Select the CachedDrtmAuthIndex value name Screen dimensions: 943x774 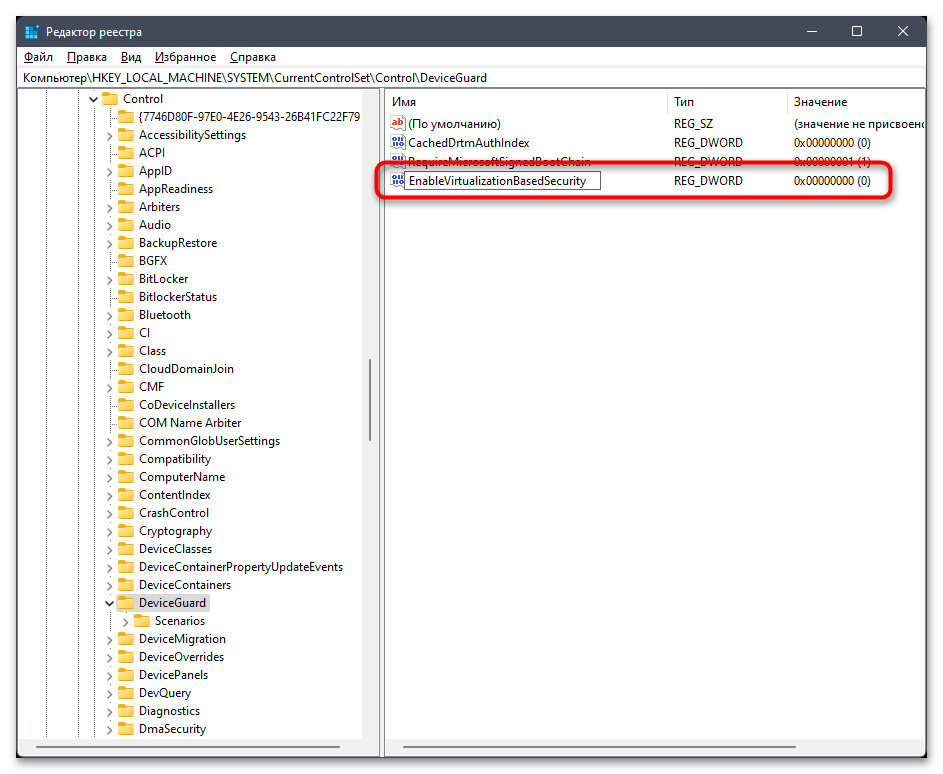(468, 143)
